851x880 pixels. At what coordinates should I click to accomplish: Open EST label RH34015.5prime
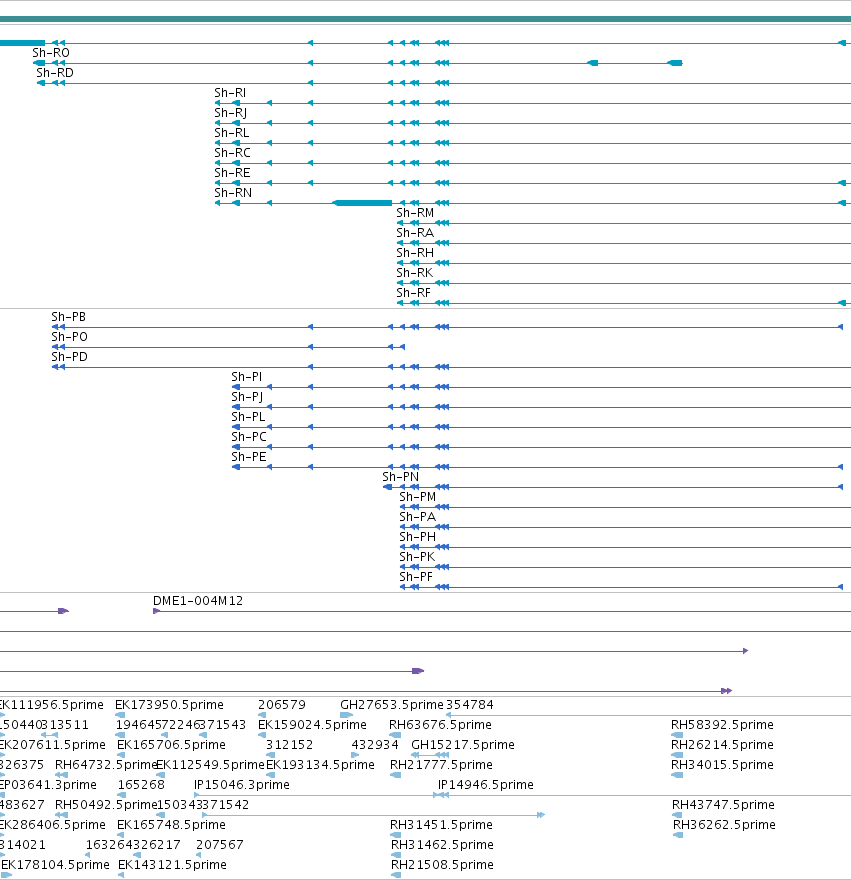click(x=722, y=765)
